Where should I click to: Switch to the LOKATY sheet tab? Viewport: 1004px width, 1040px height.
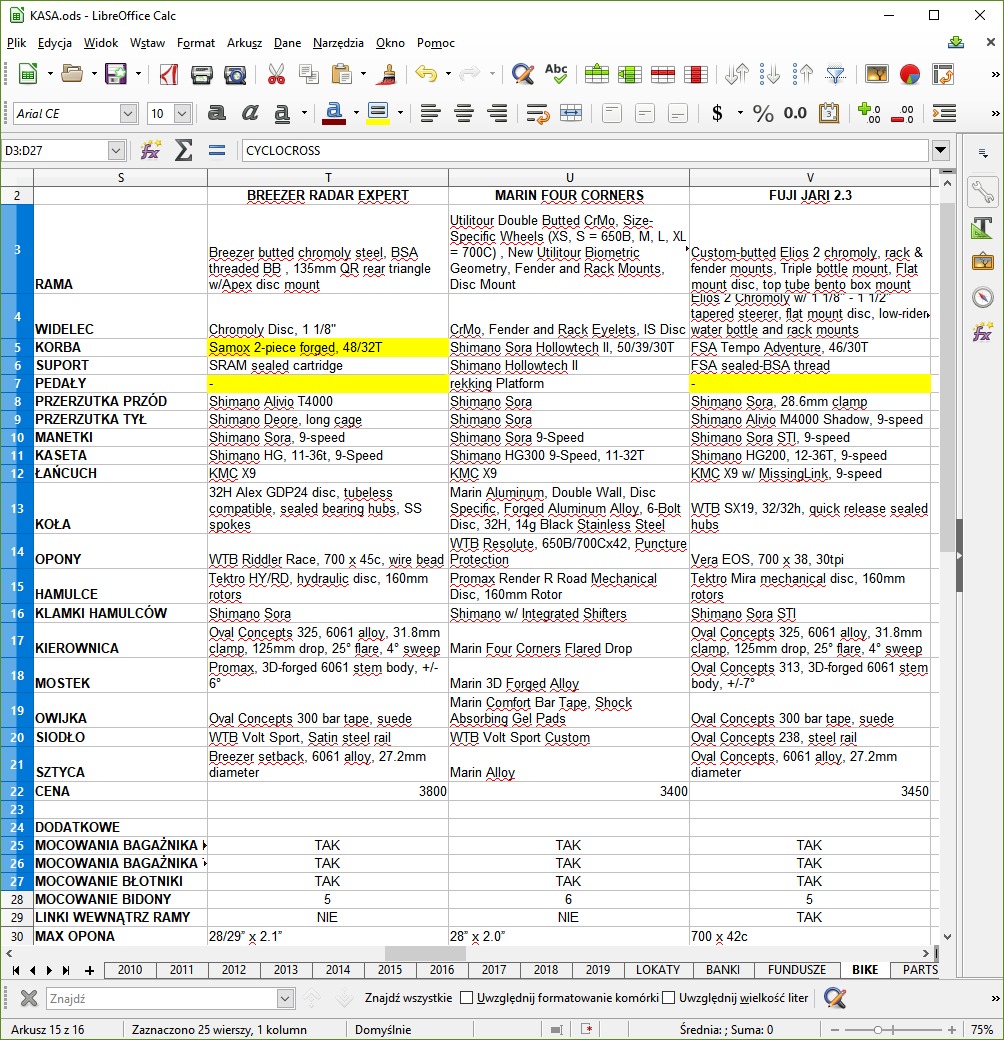pos(658,970)
